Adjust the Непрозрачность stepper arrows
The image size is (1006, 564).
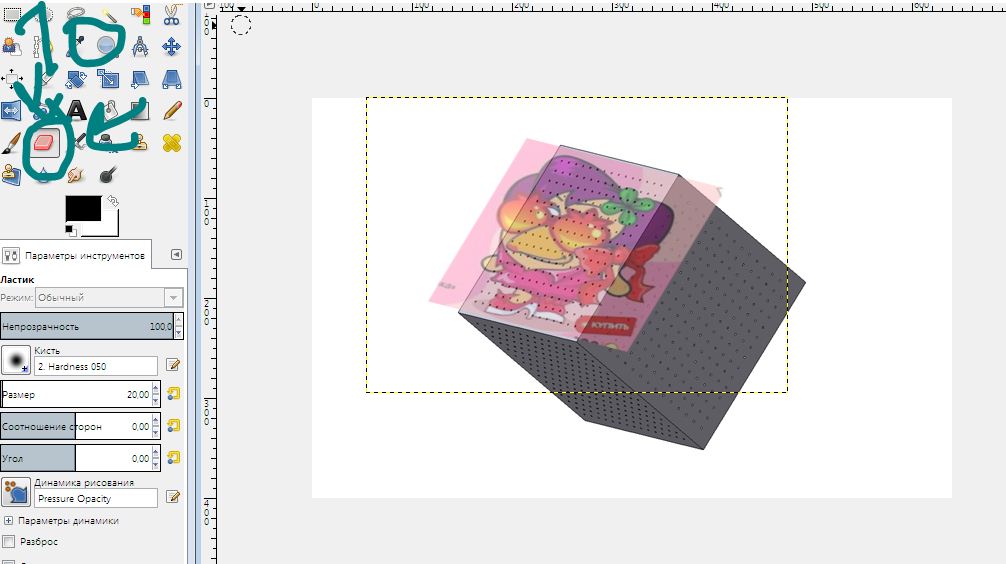tap(179, 326)
